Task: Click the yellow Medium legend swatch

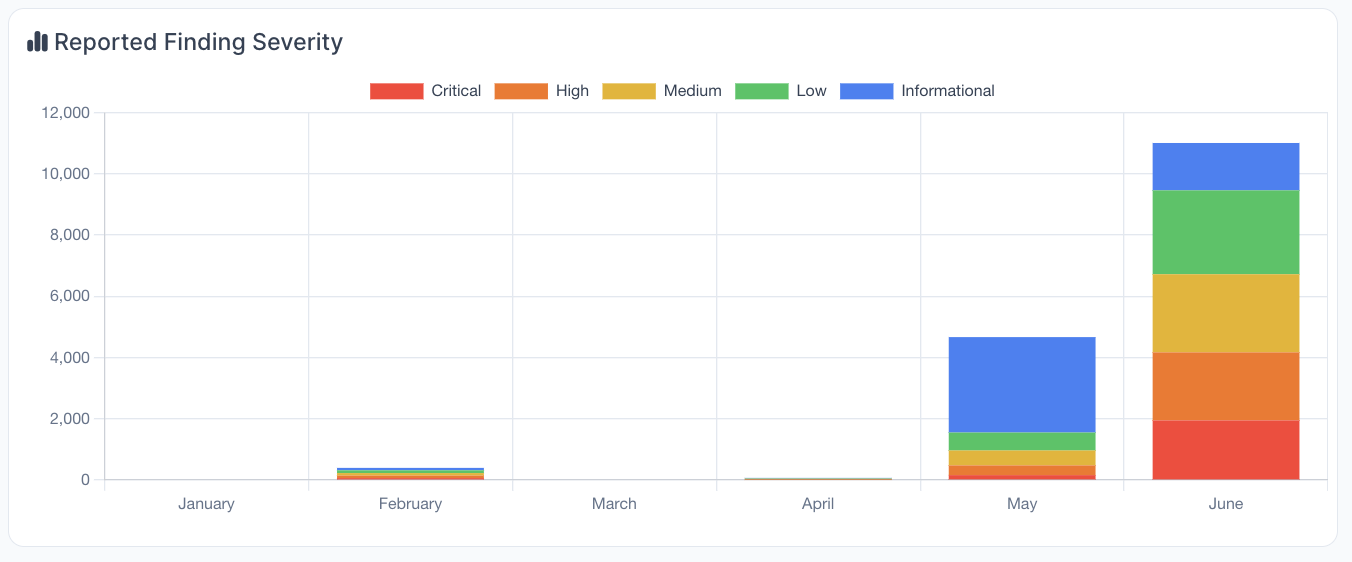Action: click(x=629, y=91)
